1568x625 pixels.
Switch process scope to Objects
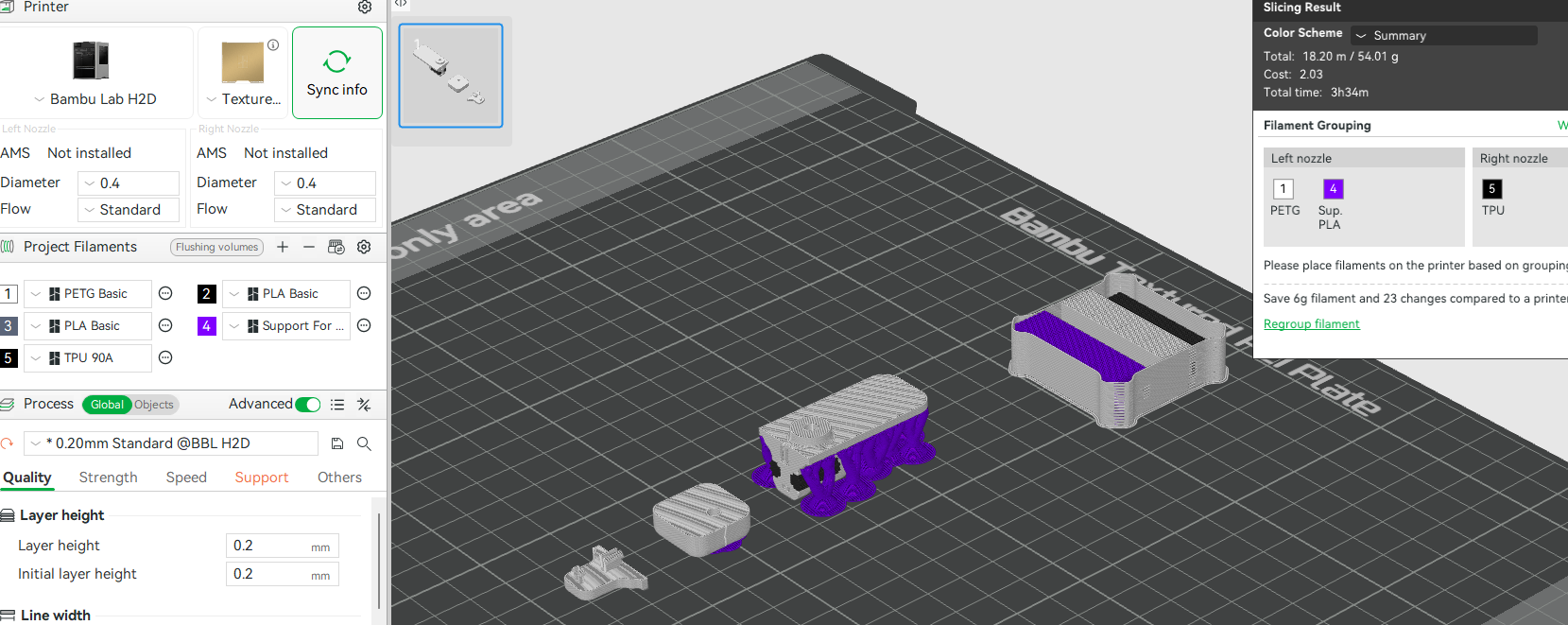pyautogui.click(x=154, y=405)
